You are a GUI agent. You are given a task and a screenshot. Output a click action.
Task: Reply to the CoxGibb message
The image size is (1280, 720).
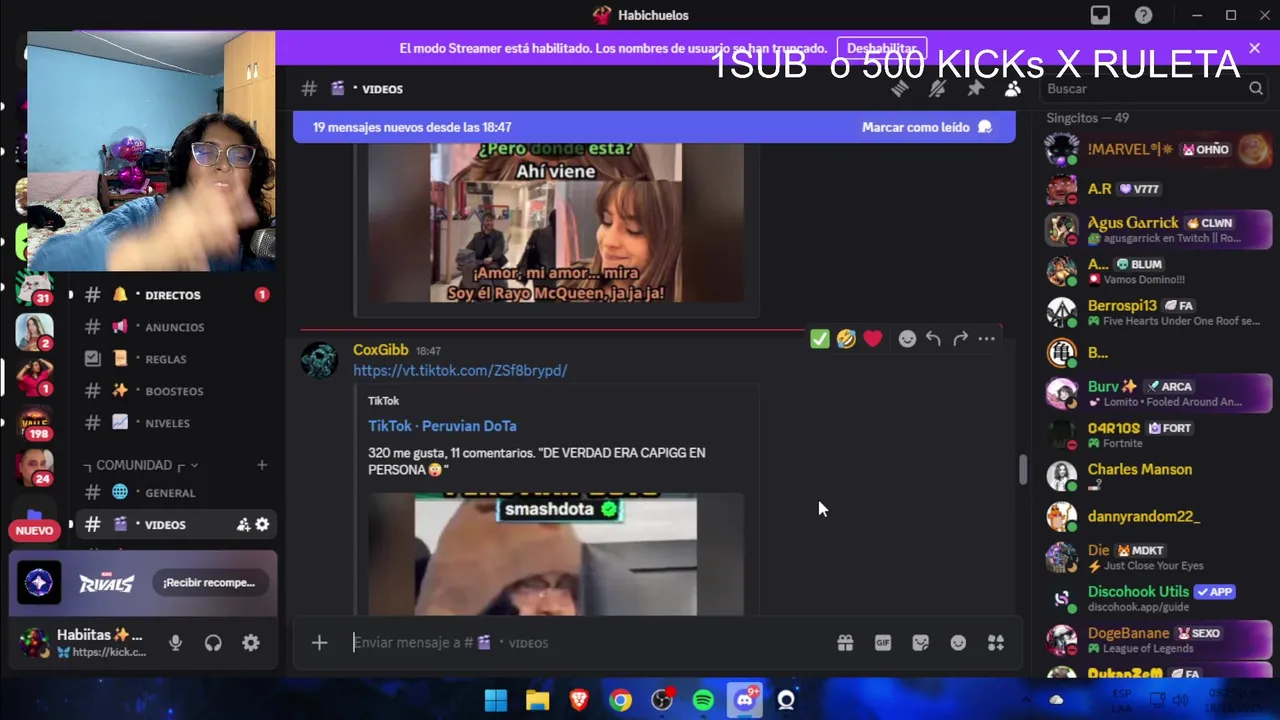pos(933,339)
